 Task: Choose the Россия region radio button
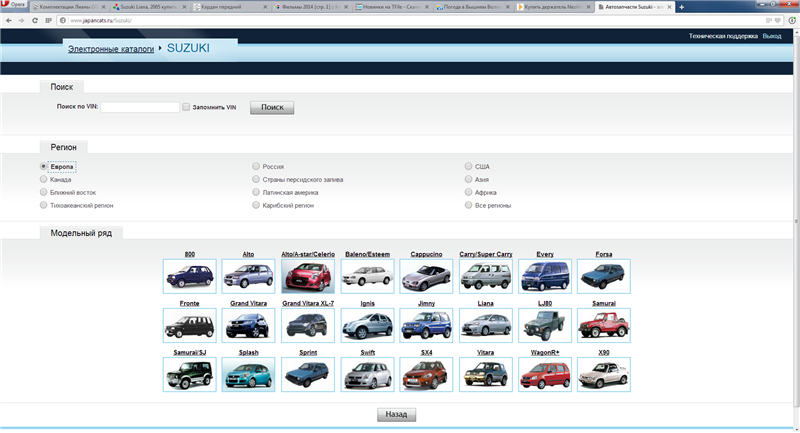click(256, 166)
